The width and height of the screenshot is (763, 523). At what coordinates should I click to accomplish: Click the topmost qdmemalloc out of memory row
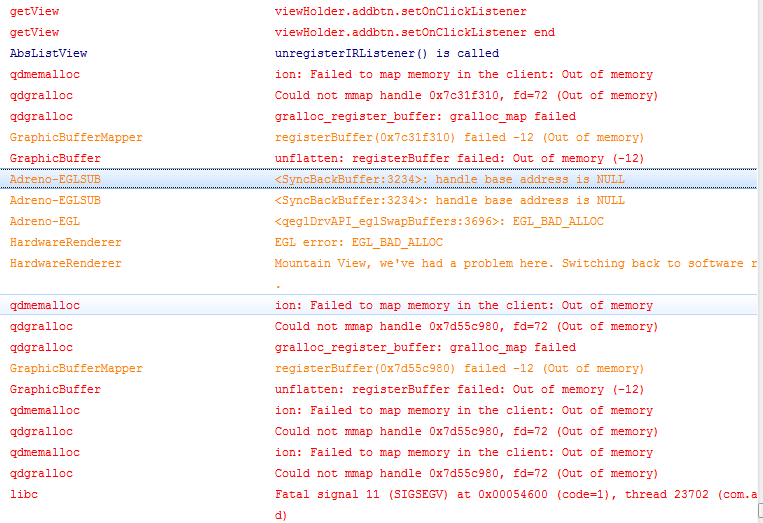(x=463, y=74)
